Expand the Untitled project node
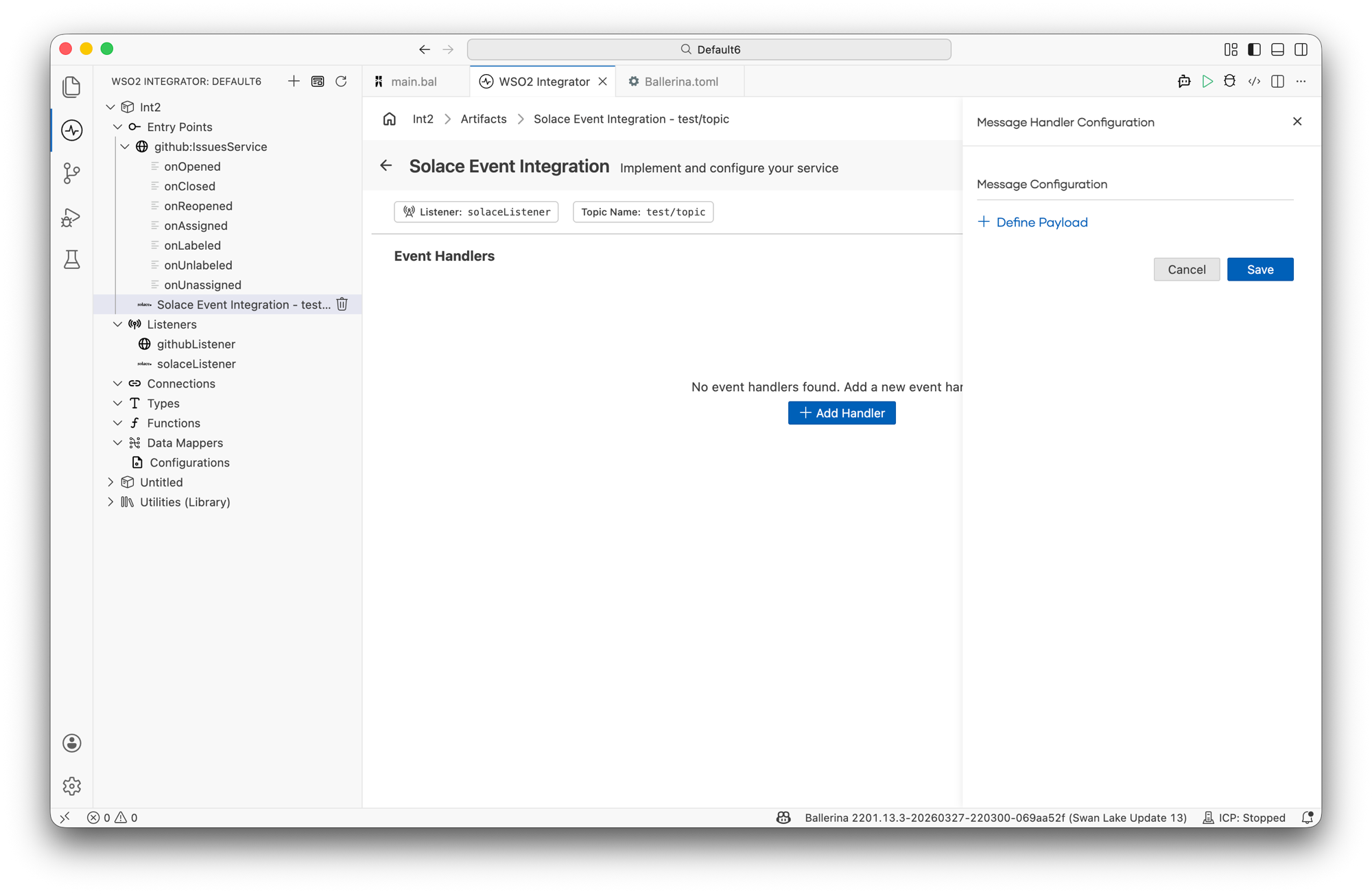 click(x=110, y=482)
